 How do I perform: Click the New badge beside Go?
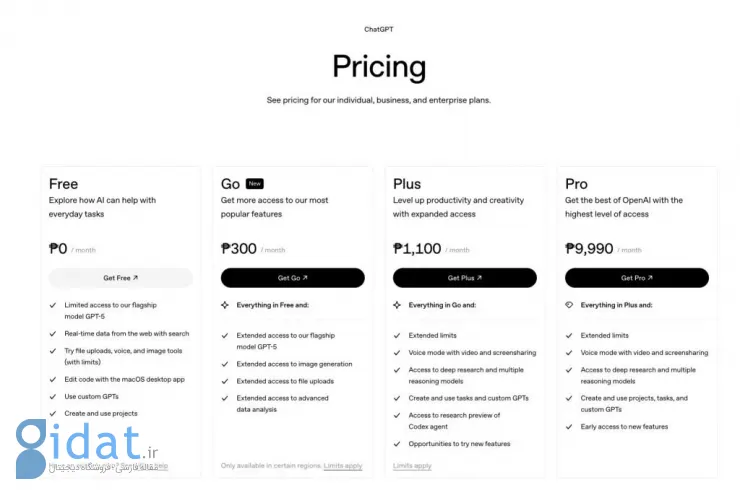254,184
